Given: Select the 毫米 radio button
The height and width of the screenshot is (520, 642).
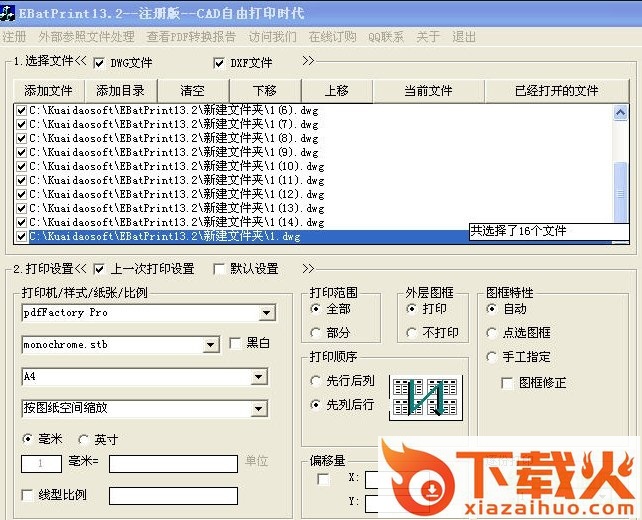Looking at the screenshot, I should coord(27,439).
